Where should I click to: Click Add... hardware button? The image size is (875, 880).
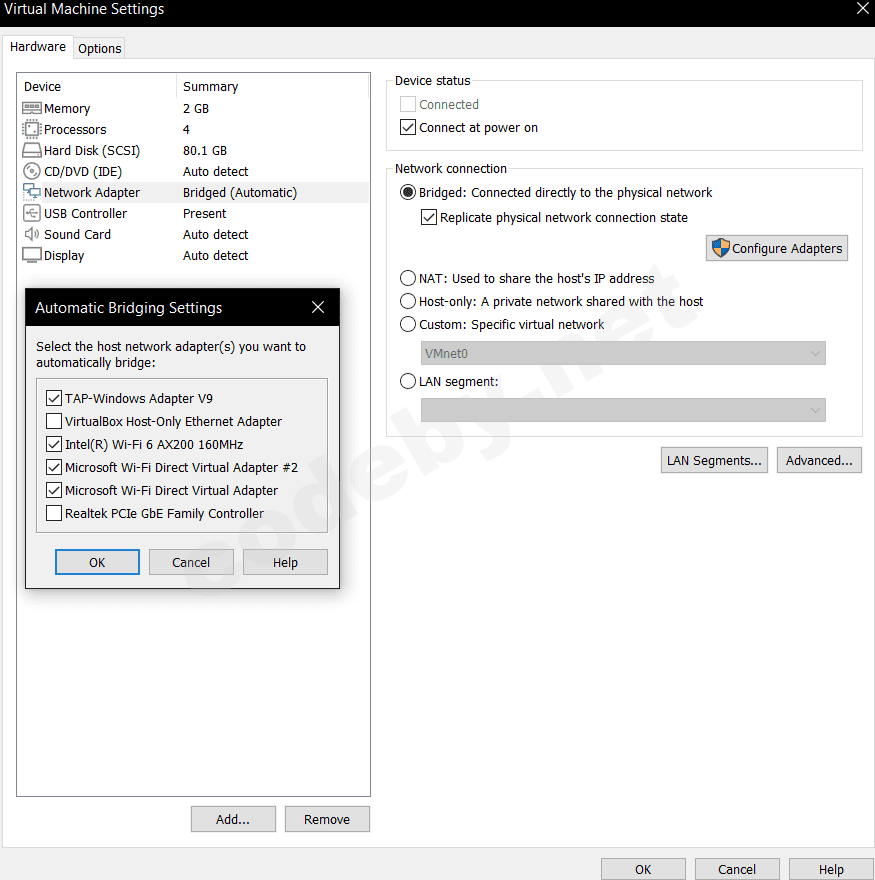coord(233,819)
